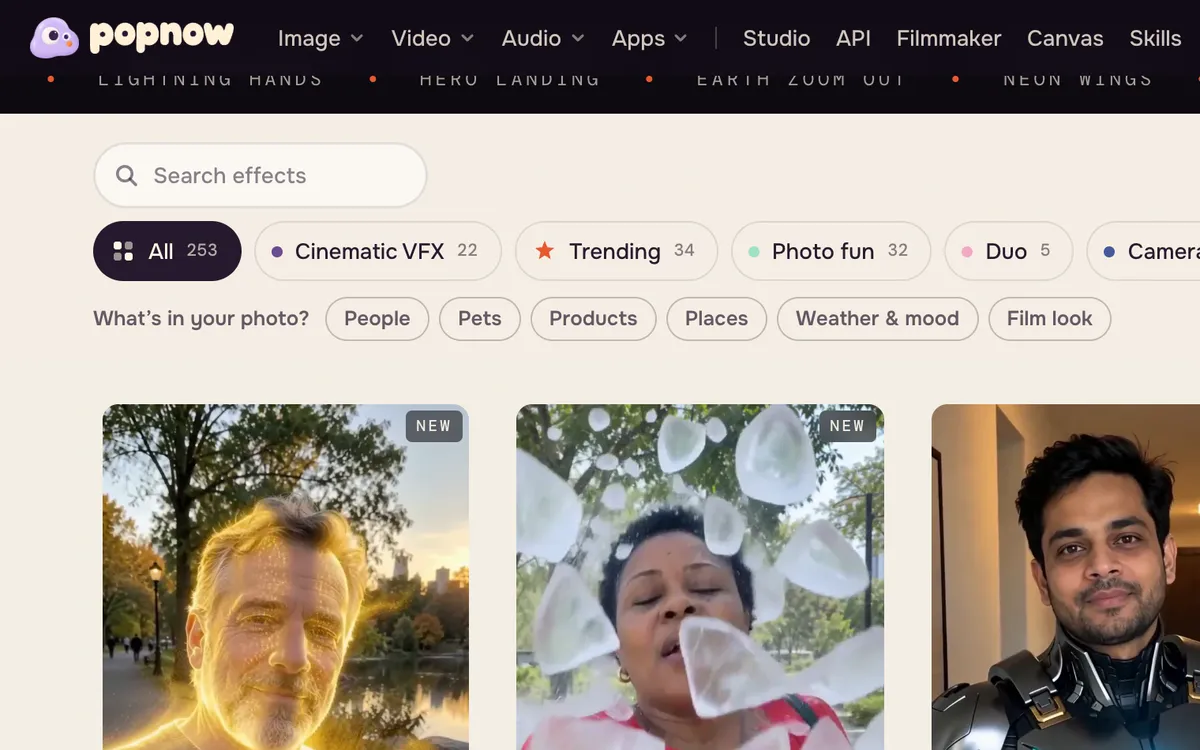1200x750 pixels.
Task: Open the glowing golden man effect card
Action: tap(285, 577)
